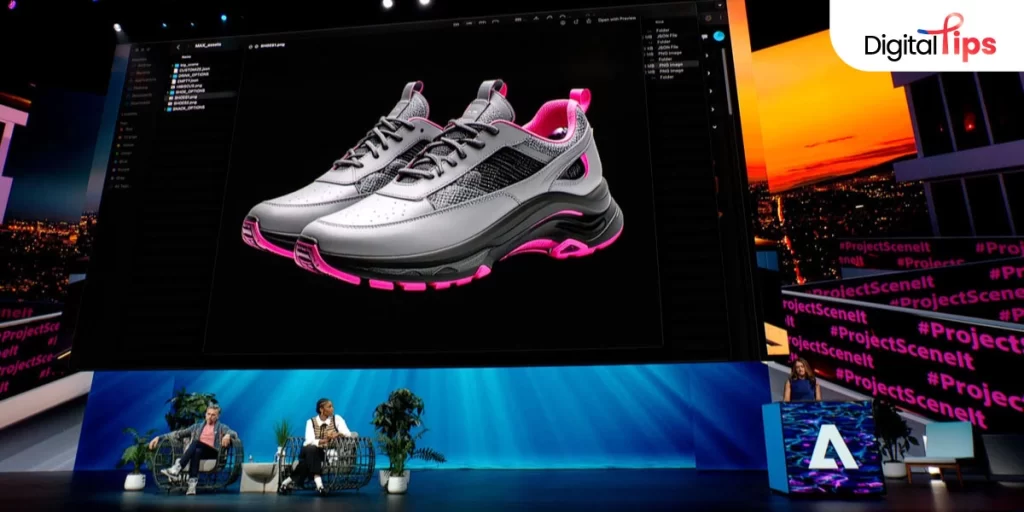Click the grey and pink sneaker preview image
Image resolution: width=1024 pixels, height=512 pixels.
pos(432,185)
